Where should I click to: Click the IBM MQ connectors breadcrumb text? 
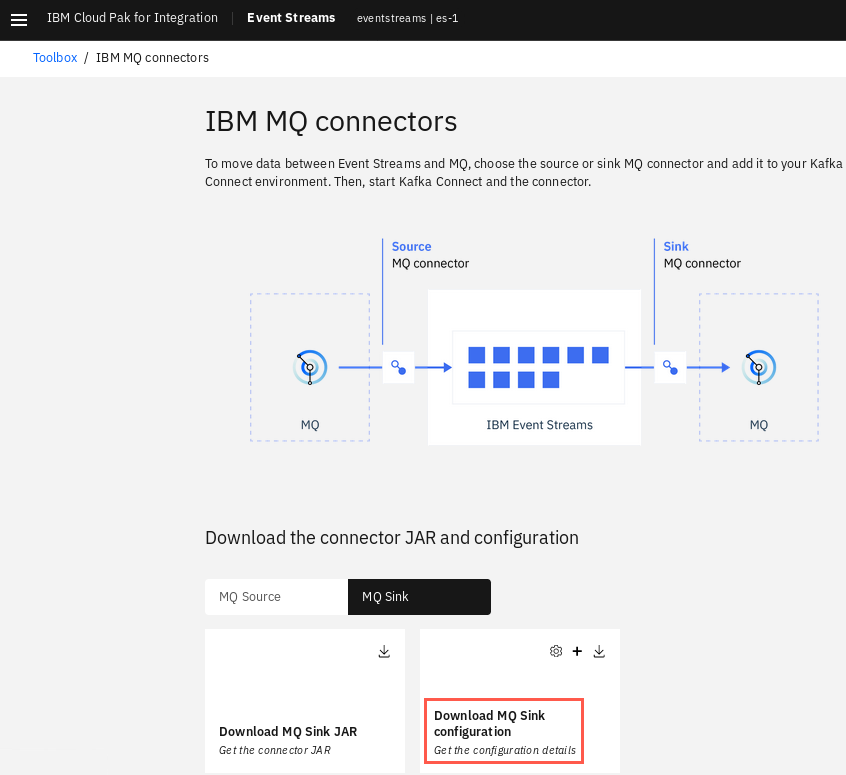[152, 58]
